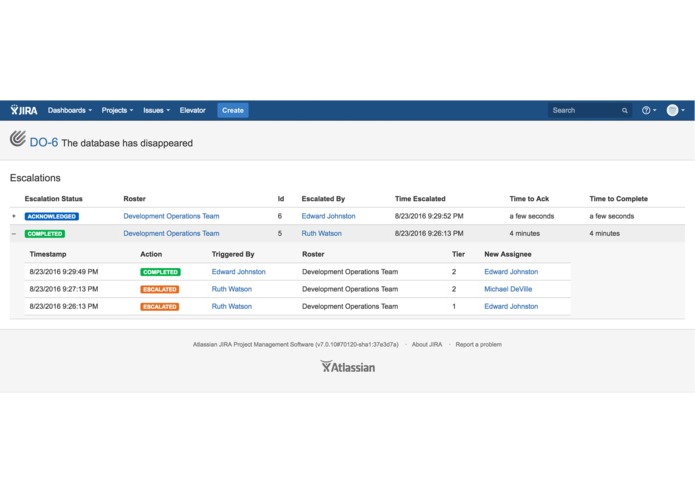Open the DO-6 issue link

[x=43, y=142]
